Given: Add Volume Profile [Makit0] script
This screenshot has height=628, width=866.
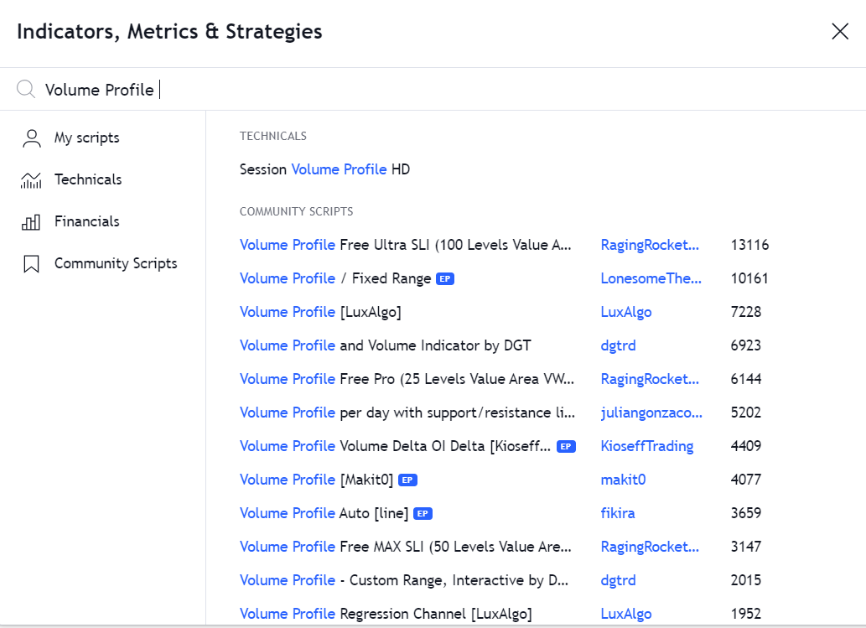Looking at the screenshot, I should (316, 479).
